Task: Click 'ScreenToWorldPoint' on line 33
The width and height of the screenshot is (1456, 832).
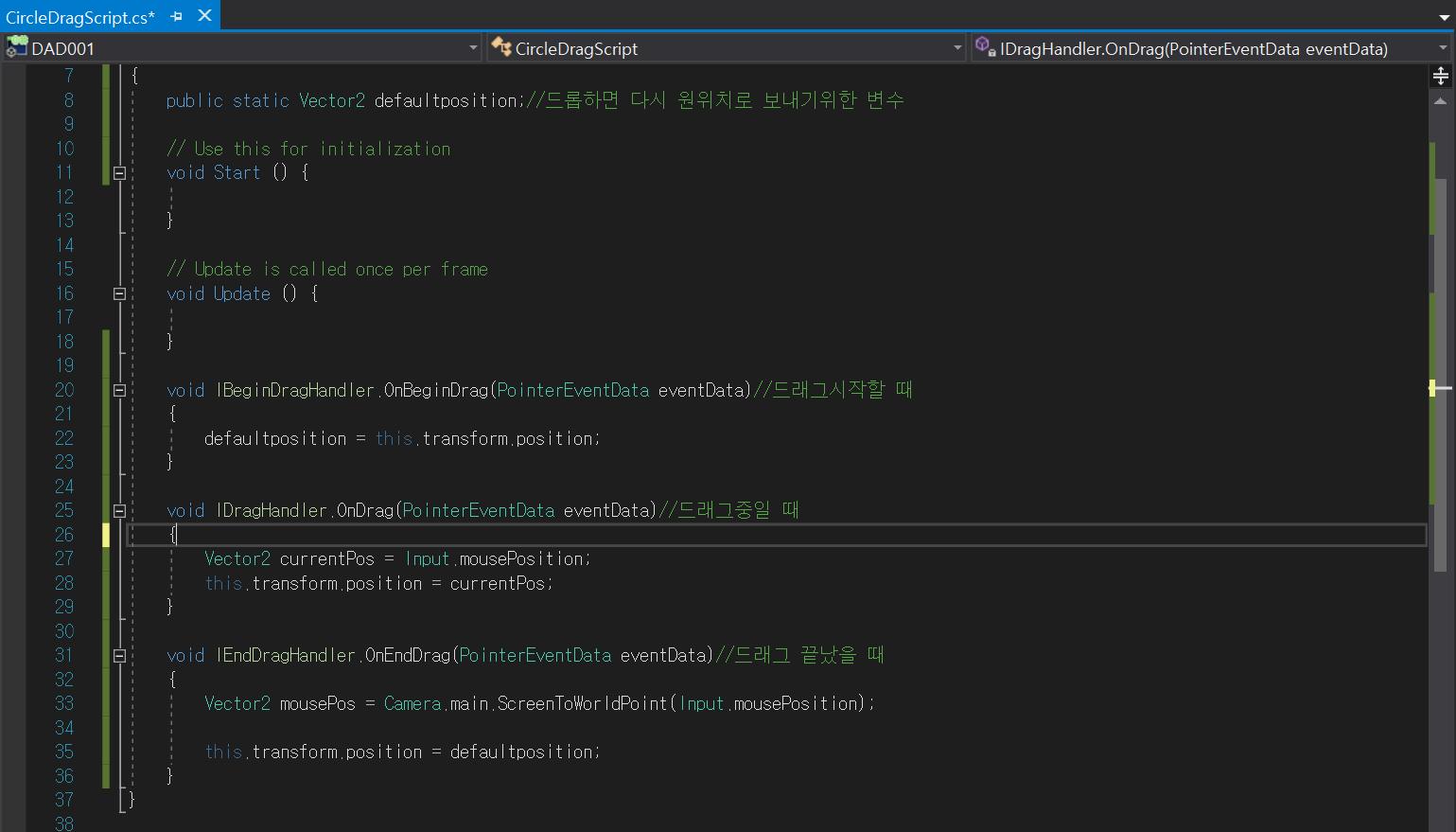Action: (583, 703)
